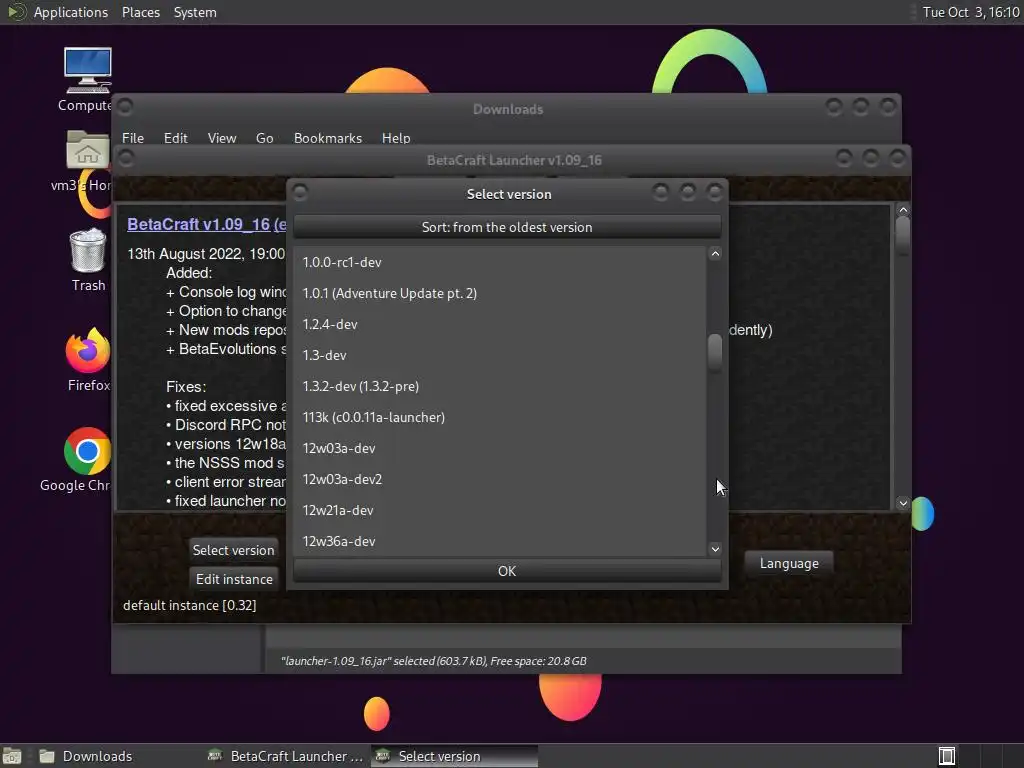The width and height of the screenshot is (1024, 768).
Task: Select version 1.0.1 (Adventure Update pt. 2)
Action: (500, 293)
